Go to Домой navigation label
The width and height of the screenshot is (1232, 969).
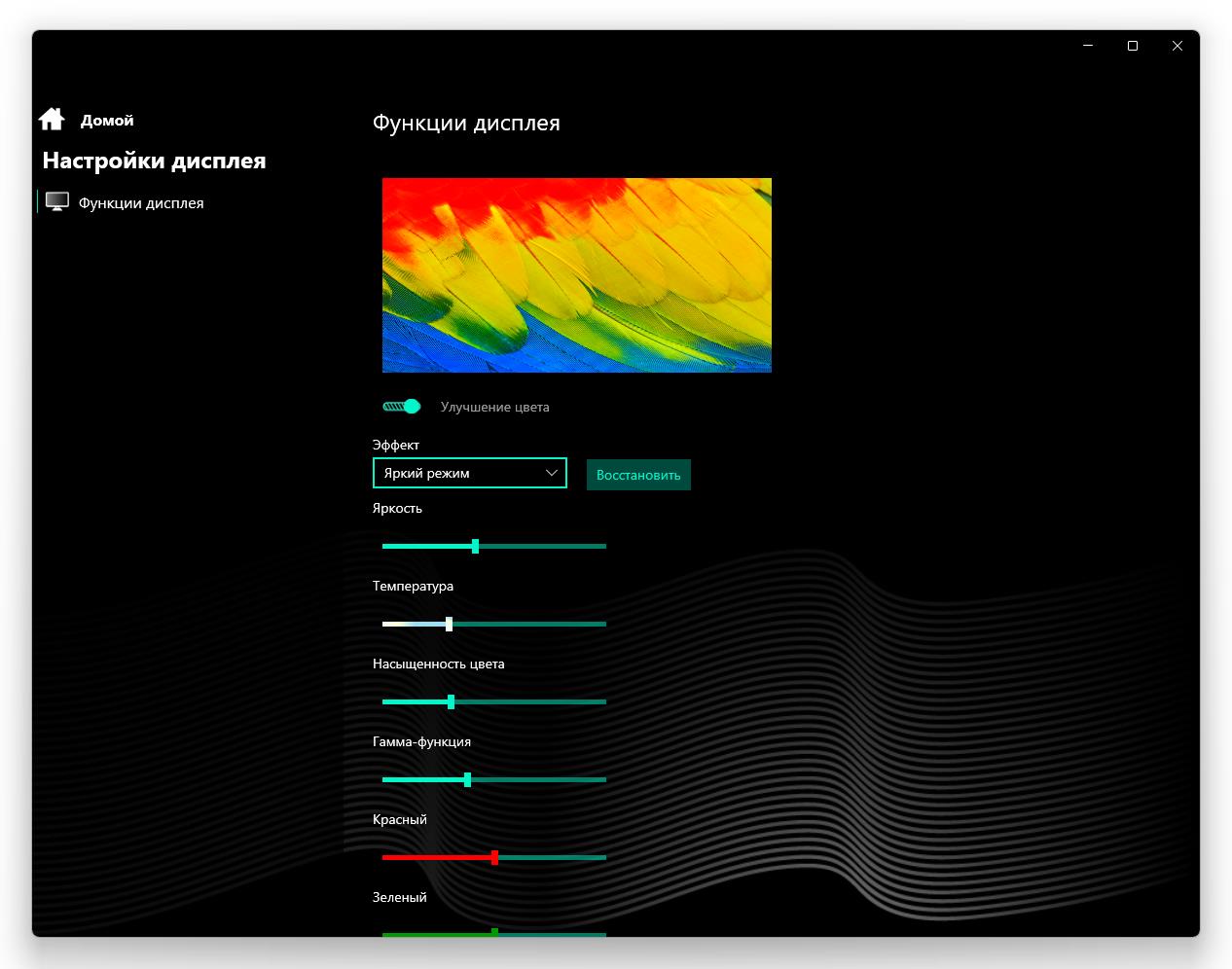[107, 121]
